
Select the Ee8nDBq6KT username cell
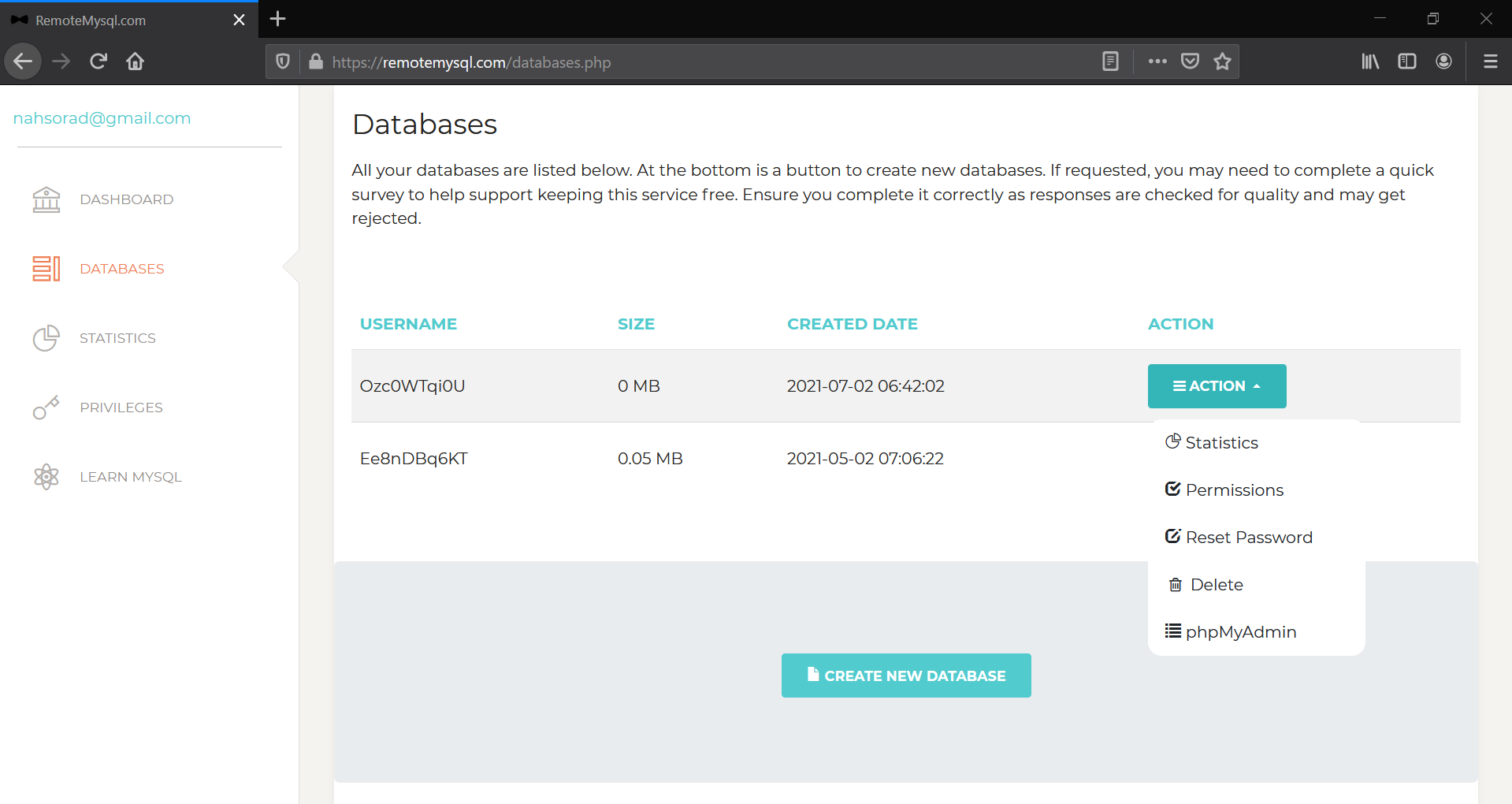point(414,459)
